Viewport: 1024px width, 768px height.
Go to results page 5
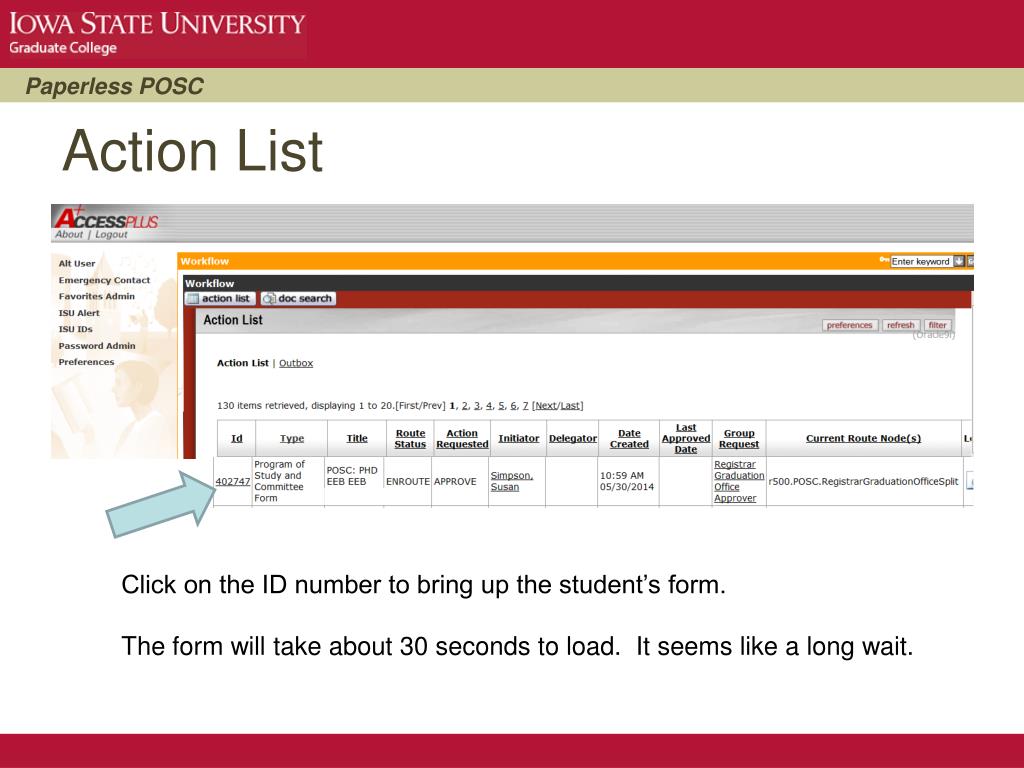501,406
